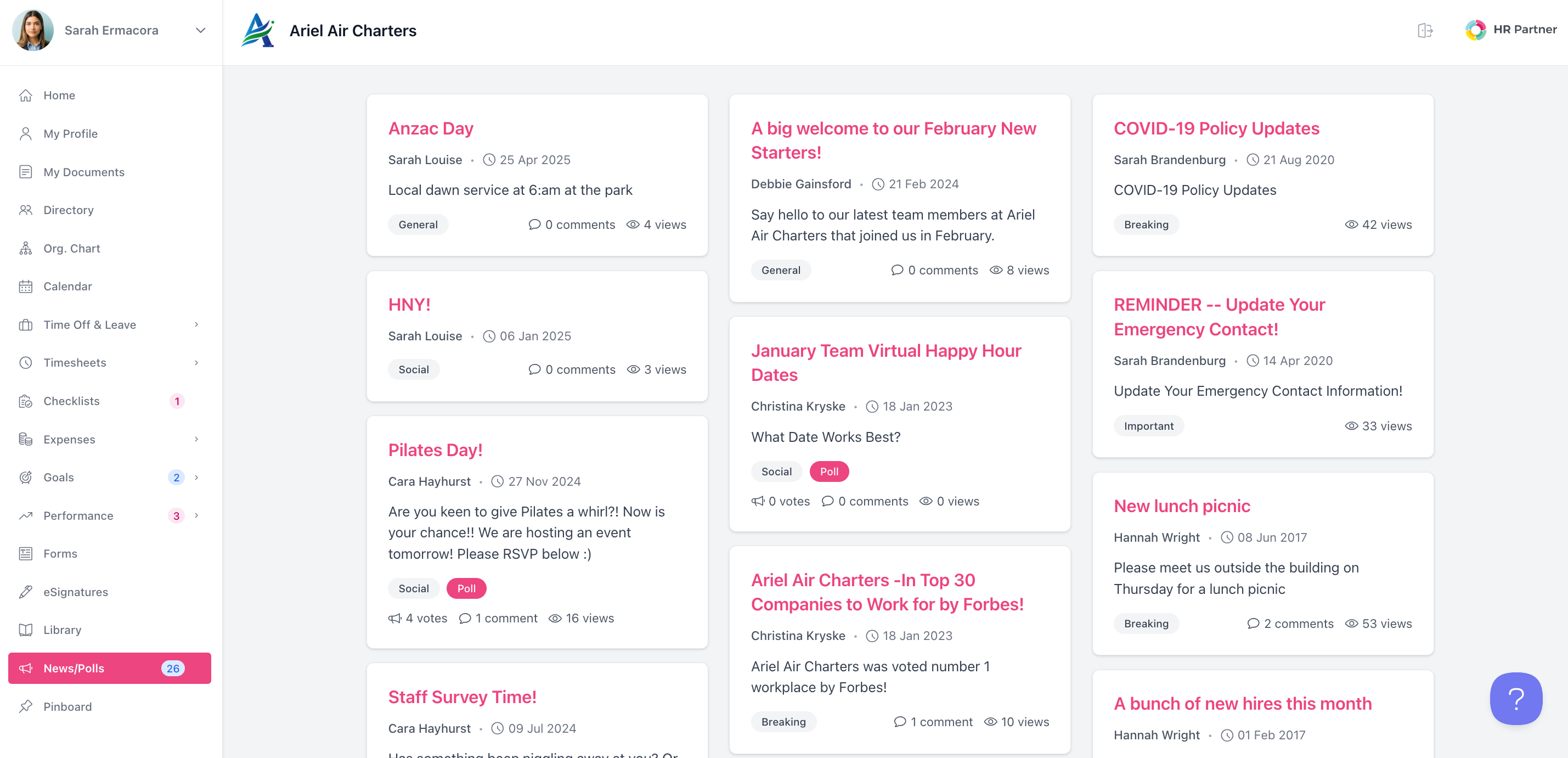Image resolution: width=1568 pixels, height=758 pixels.
Task: Expand the Expenses submenu
Action: [x=196, y=439]
